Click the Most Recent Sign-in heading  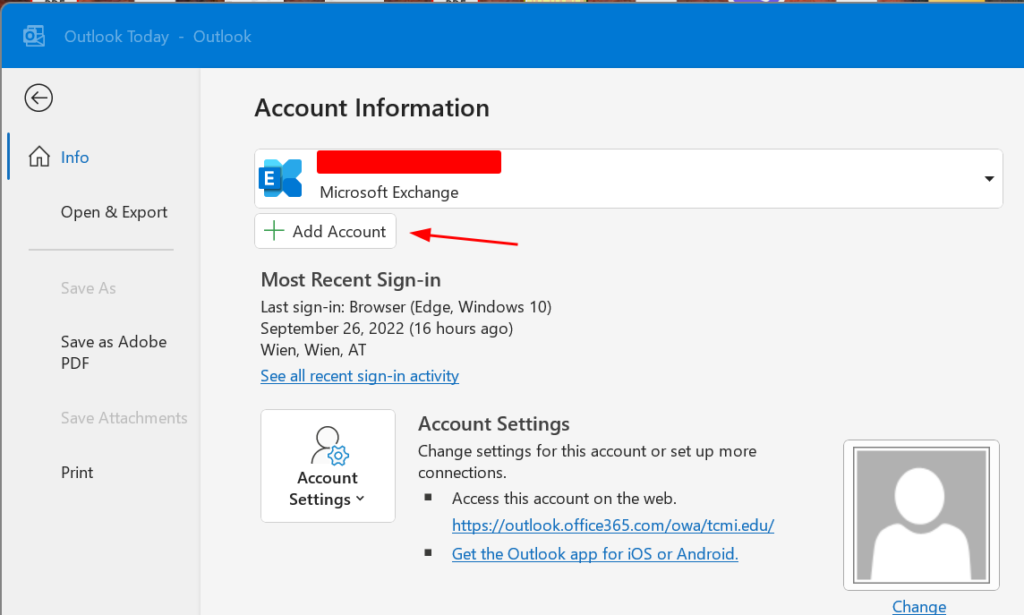(x=351, y=280)
